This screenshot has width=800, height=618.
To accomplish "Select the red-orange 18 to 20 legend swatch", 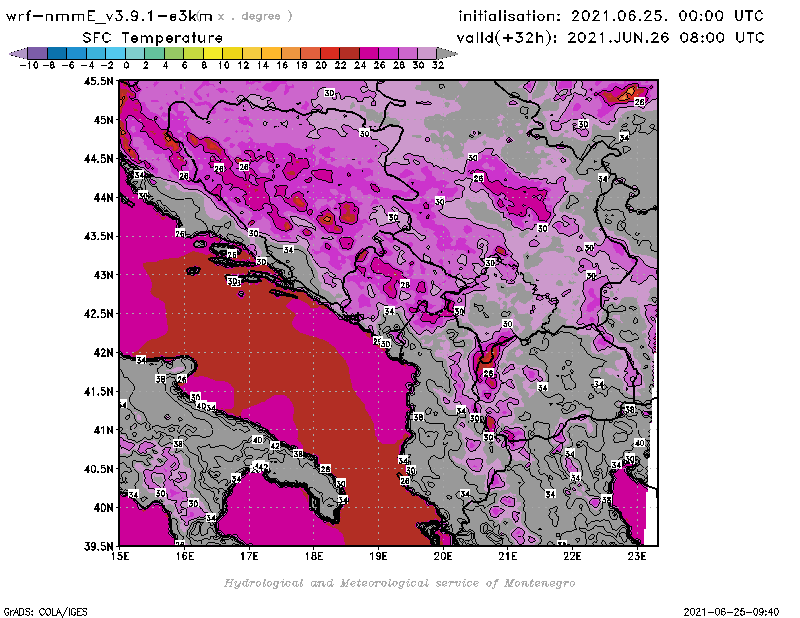I will 310,53.
